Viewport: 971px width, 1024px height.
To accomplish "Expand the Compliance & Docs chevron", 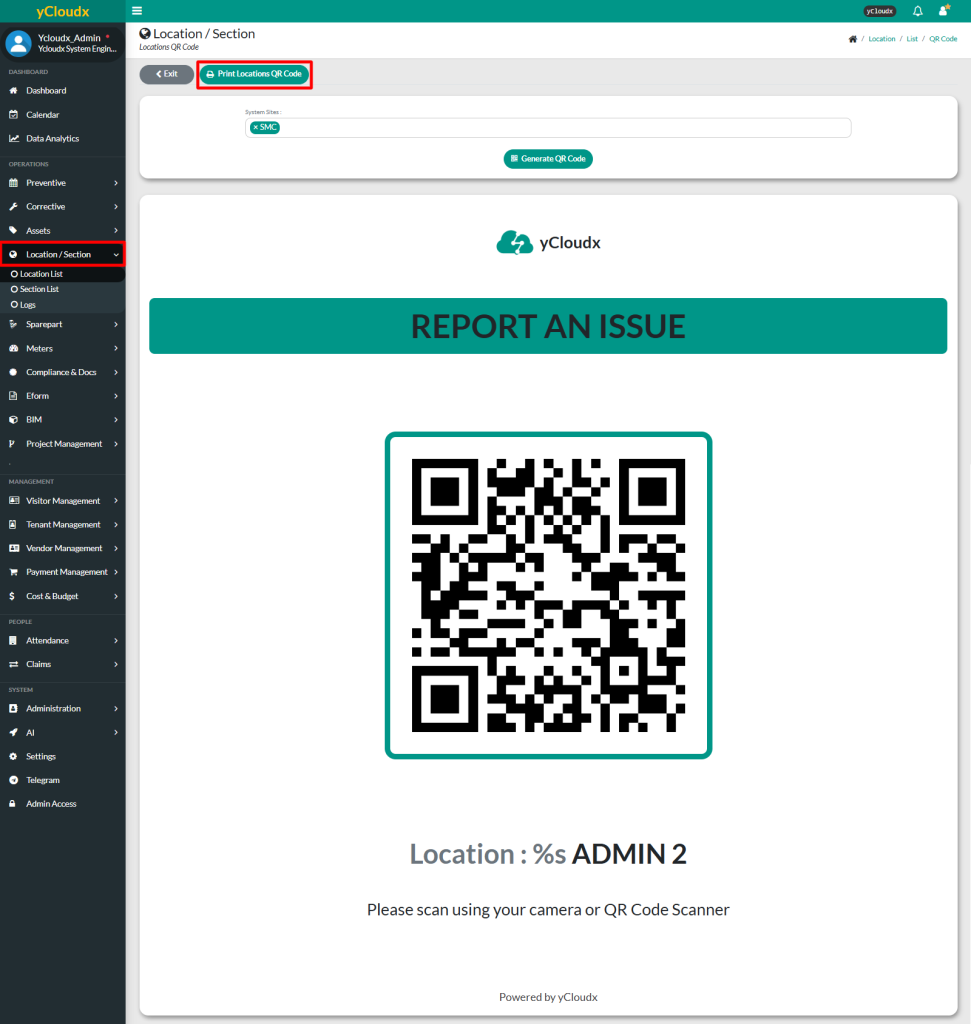I will point(116,372).
